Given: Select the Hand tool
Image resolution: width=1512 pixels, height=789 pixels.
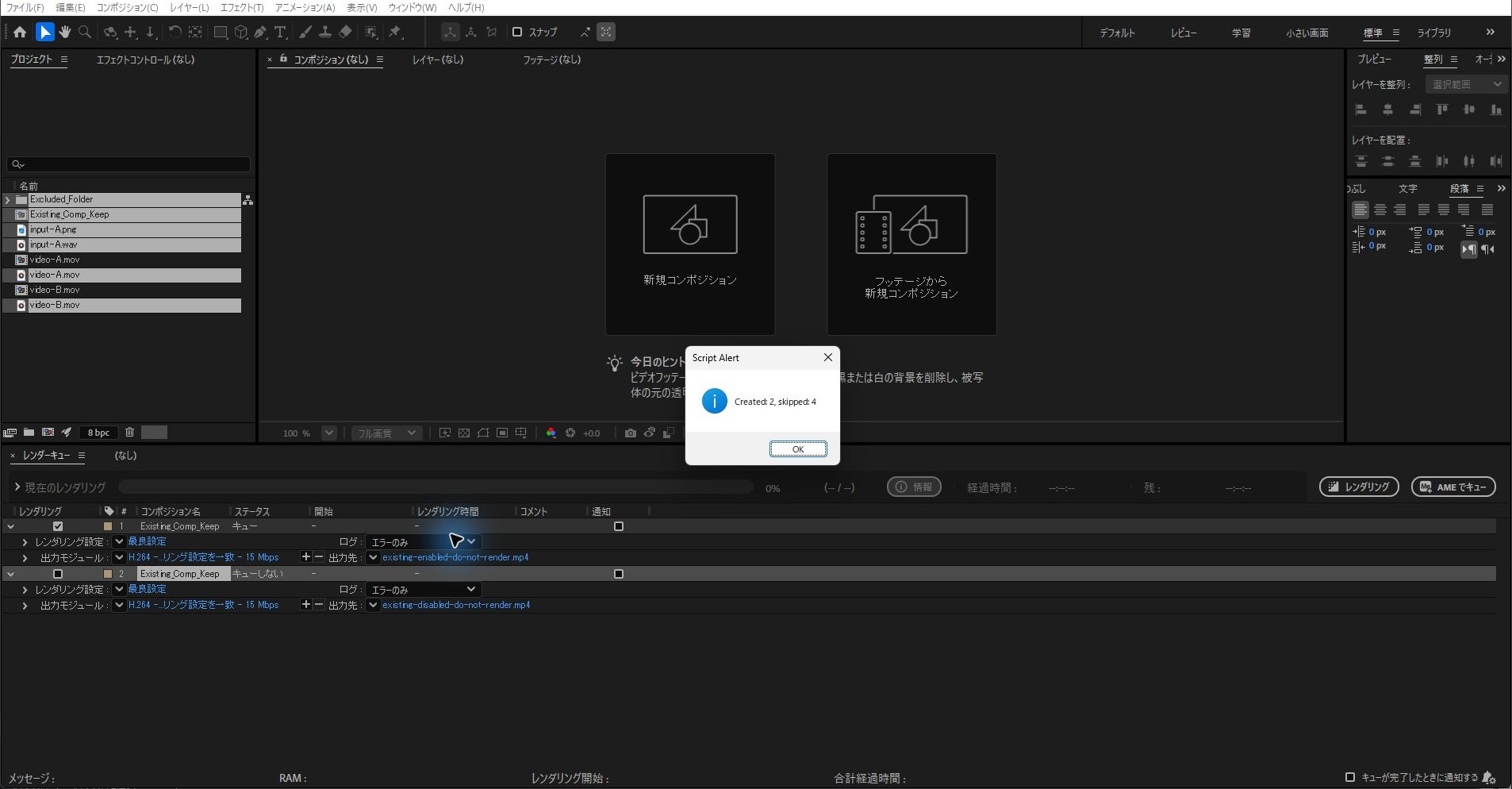Looking at the screenshot, I should pyautogui.click(x=65, y=33).
